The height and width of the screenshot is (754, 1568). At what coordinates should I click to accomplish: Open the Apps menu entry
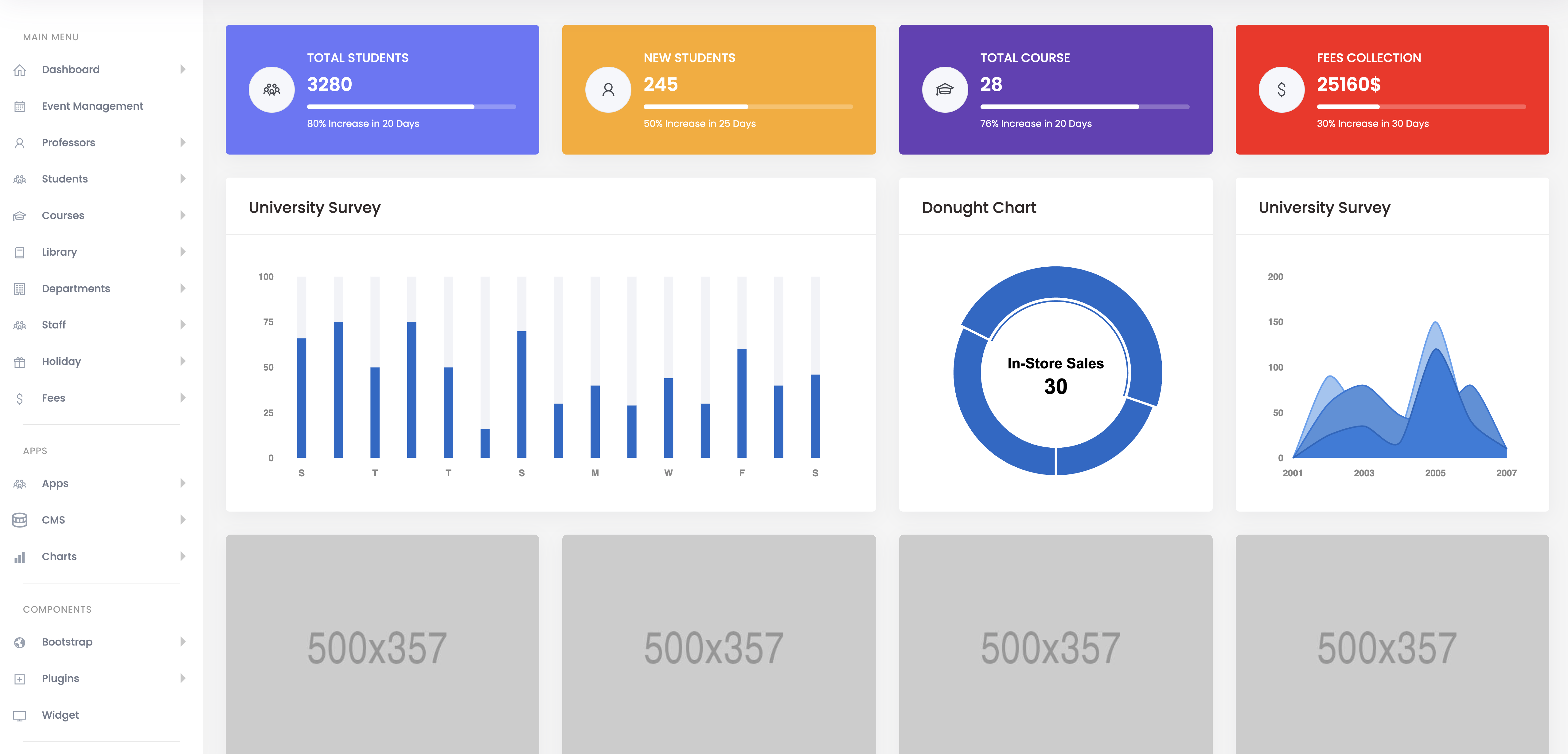55,484
